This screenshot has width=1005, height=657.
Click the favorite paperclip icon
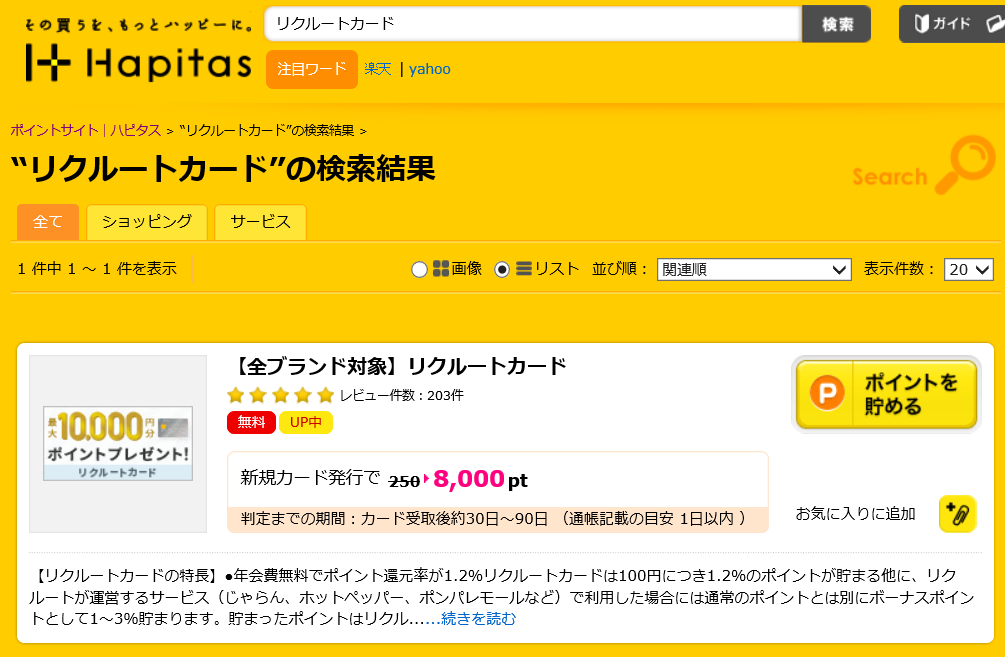pos(958,513)
